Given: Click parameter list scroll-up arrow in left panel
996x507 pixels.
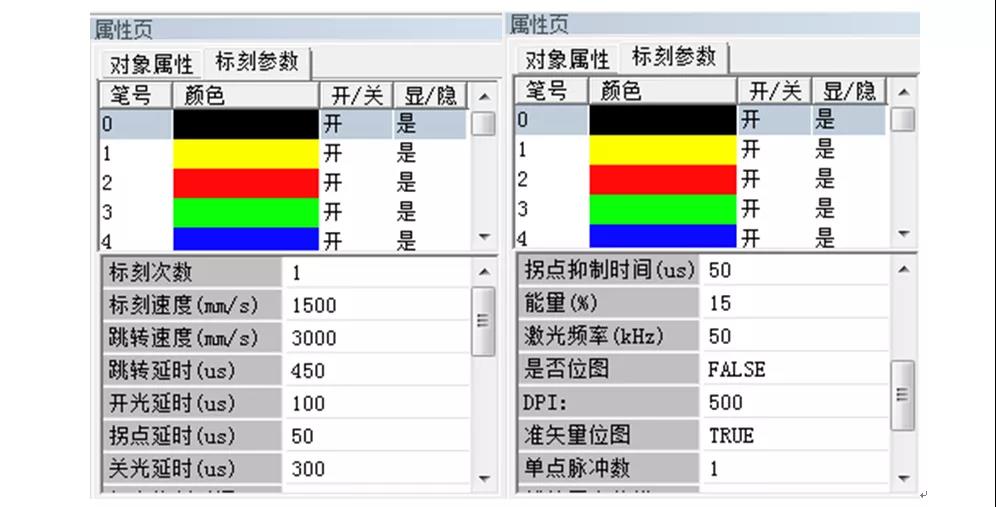Looking at the screenshot, I should [x=484, y=272].
